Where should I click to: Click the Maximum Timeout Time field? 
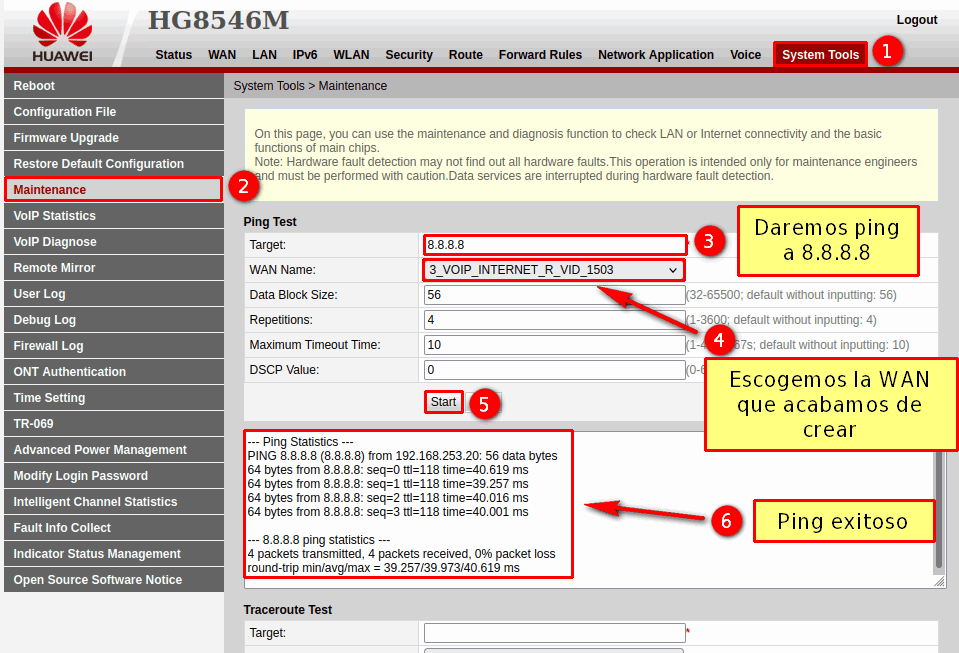pyautogui.click(x=554, y=345)
